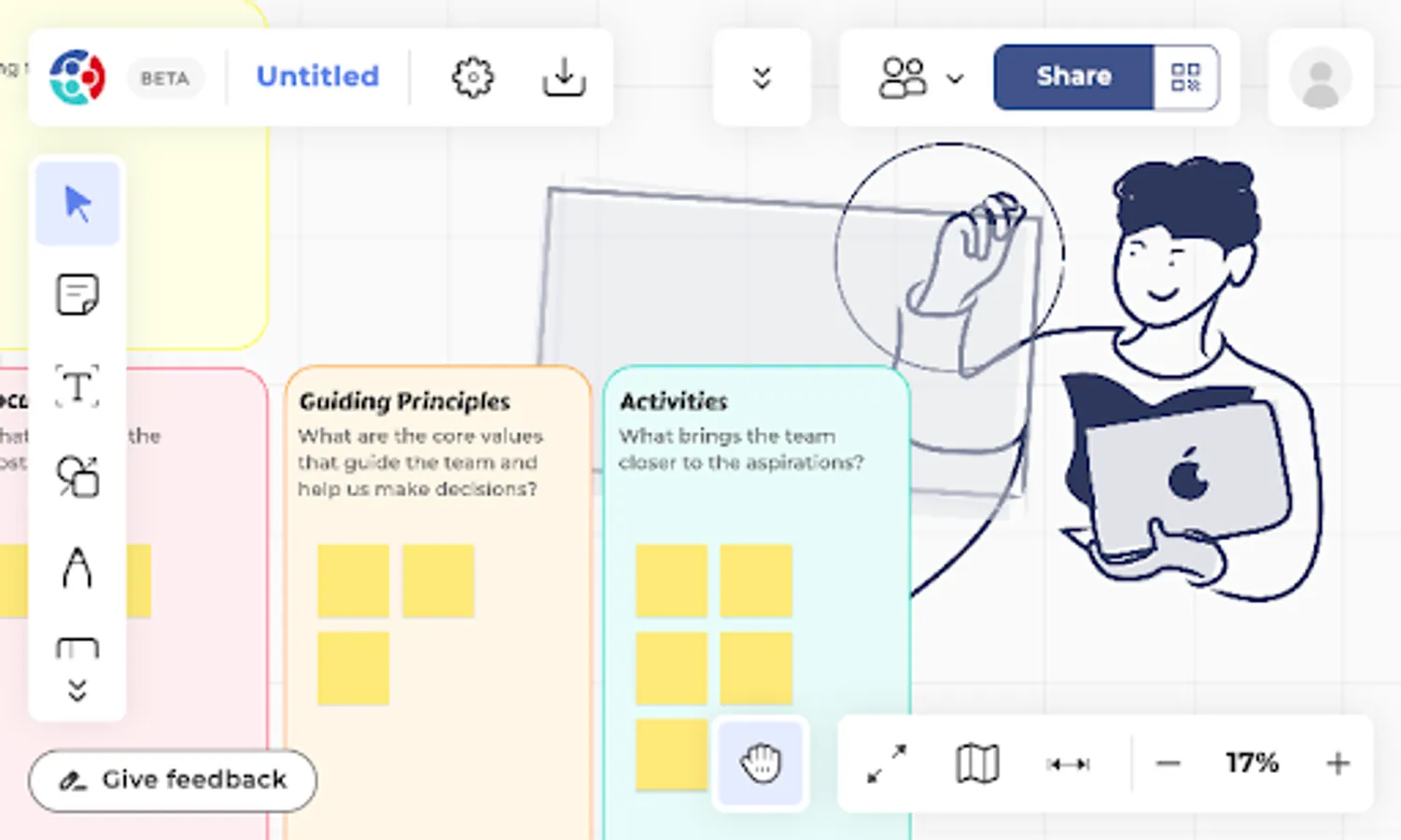Click the Share button
The image size is (1401, 840).
click(1073, 77)
